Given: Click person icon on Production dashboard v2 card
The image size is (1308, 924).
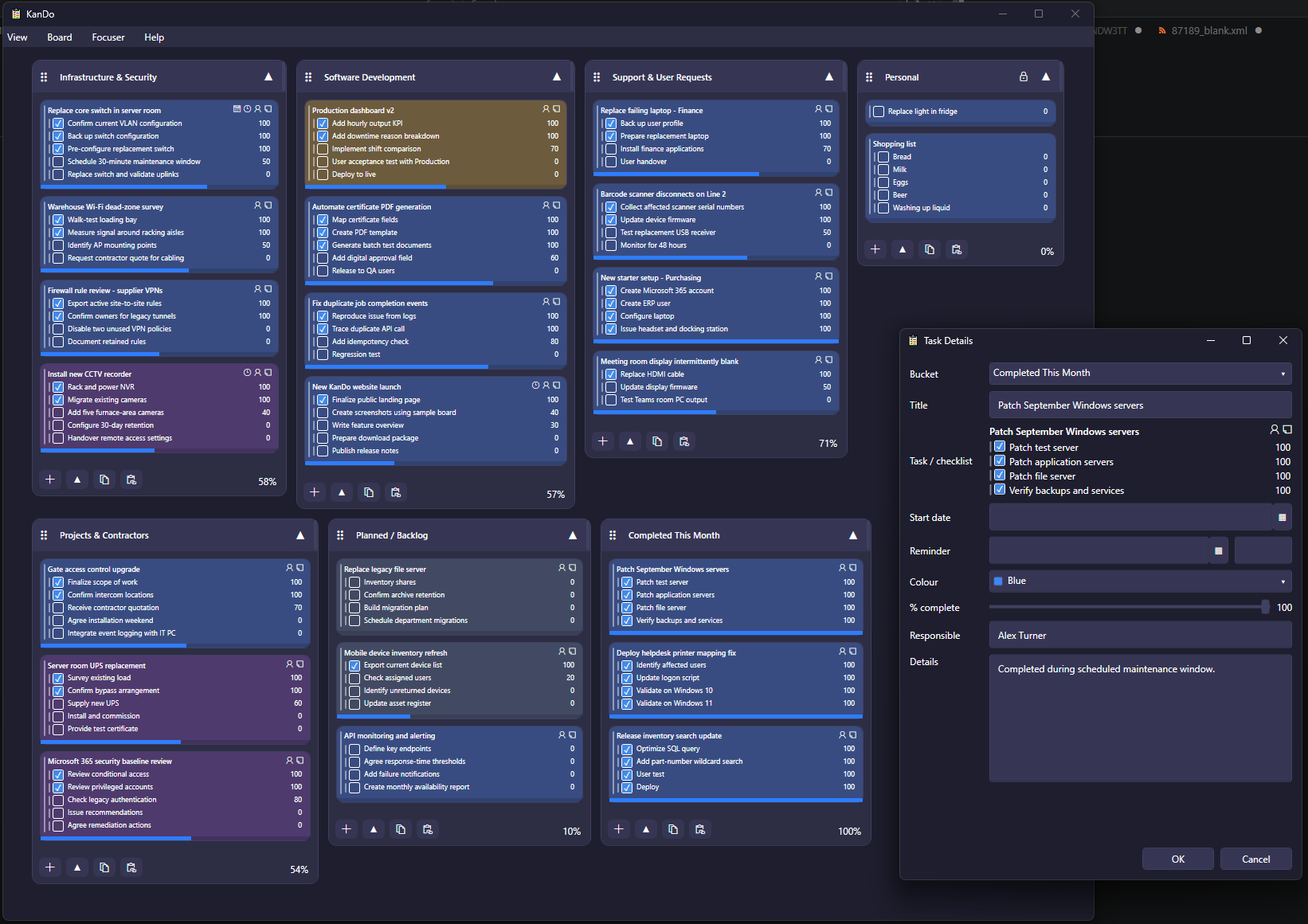Looking at the screenshot, I should tap(546, 109).
